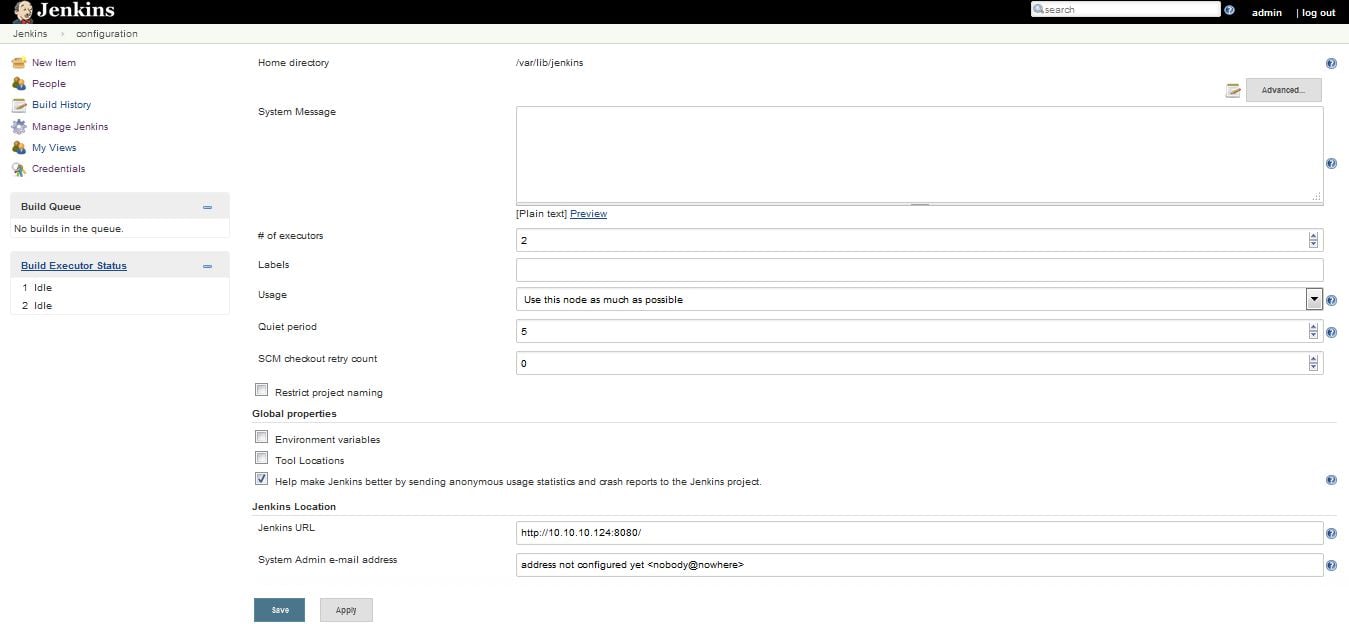Select the configuration breadcrumb item
Viewport: 1349px width, 624px height.
(x=106, y=33)
